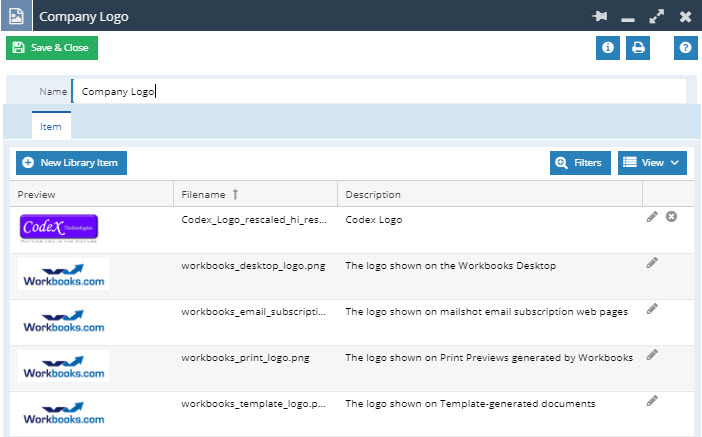Click filename workbooks_print_logo.png
The width and height of the screenshot is (702, 437).
(x=245, y=358)
